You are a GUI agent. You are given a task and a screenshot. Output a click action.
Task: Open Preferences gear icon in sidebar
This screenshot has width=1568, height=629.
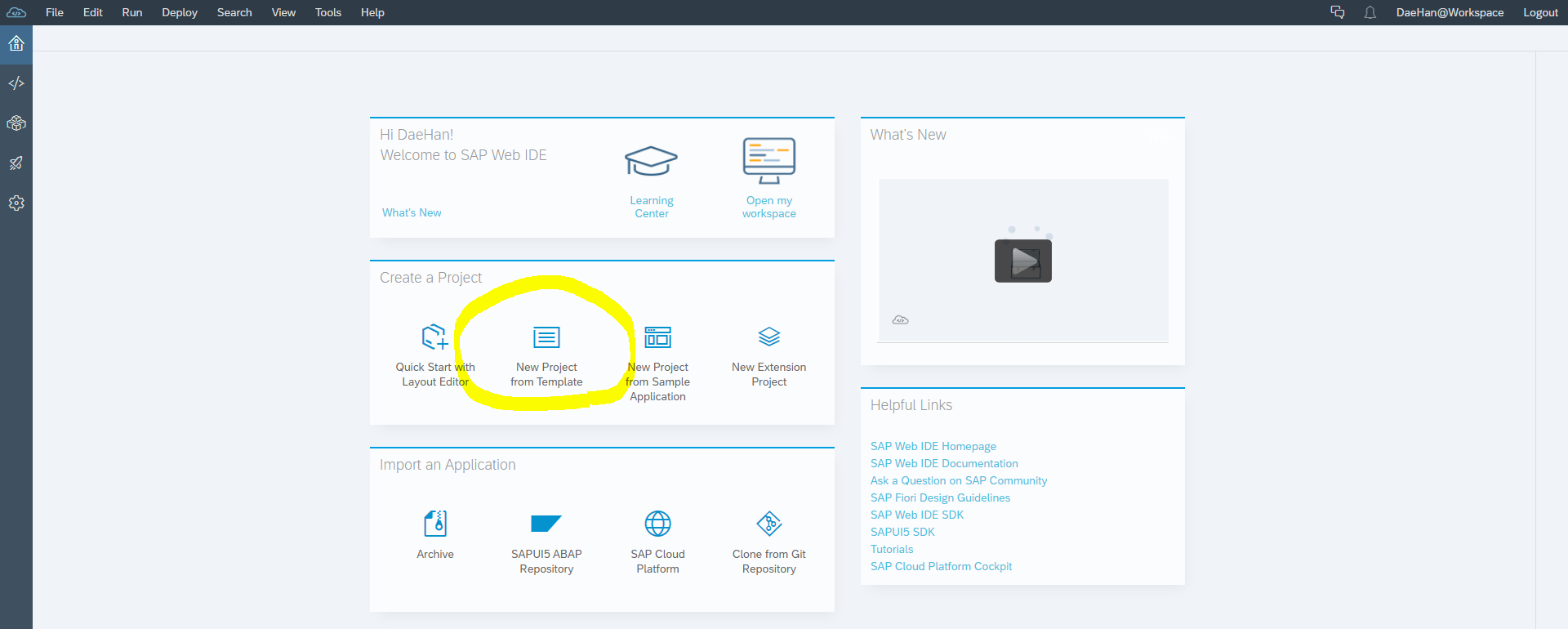click(x=16, y=203)
